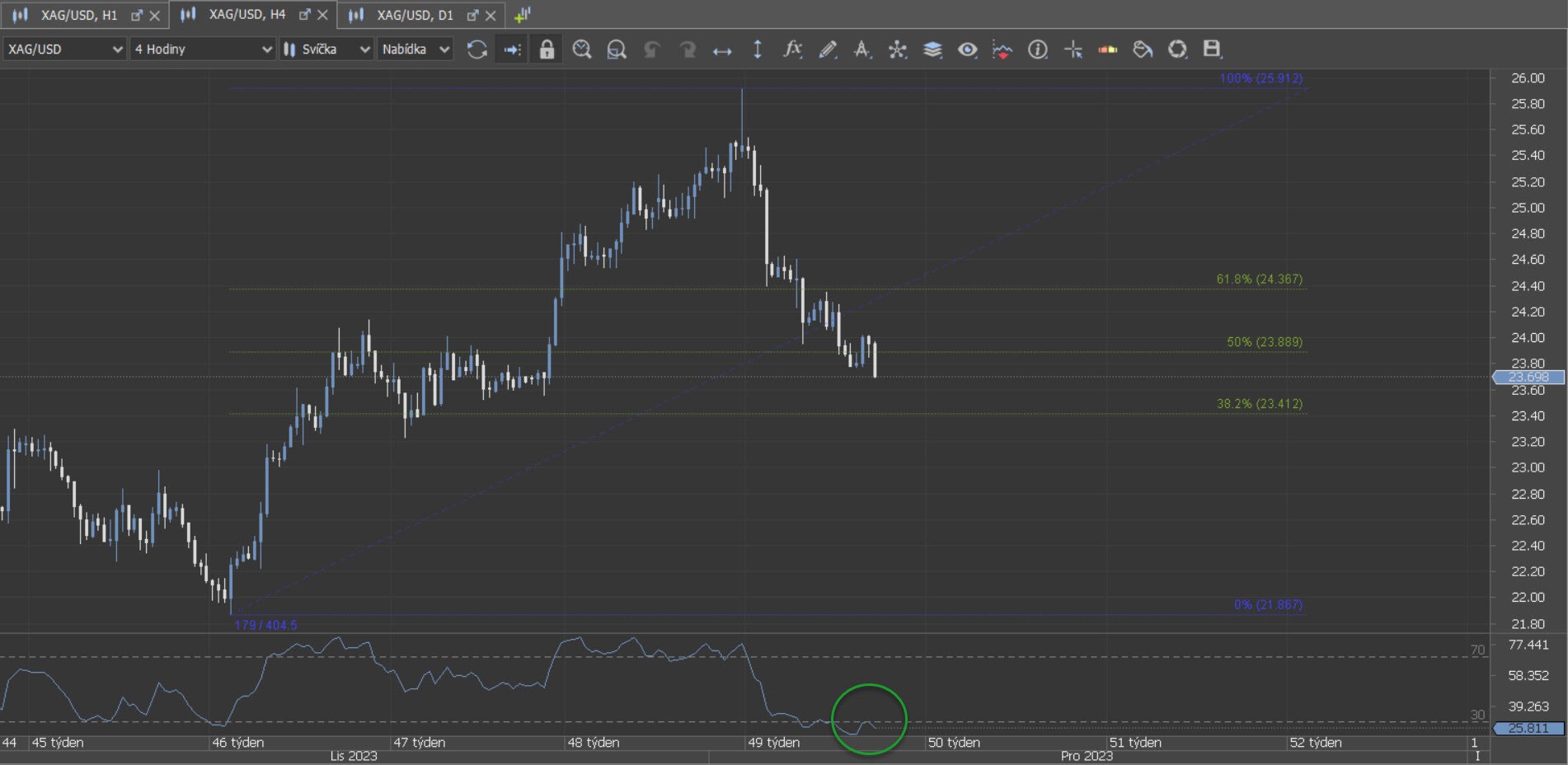This screenshot has width=1568, height=765.
Task: Open the Nabídka price side selector
Action: coord(415,49)
